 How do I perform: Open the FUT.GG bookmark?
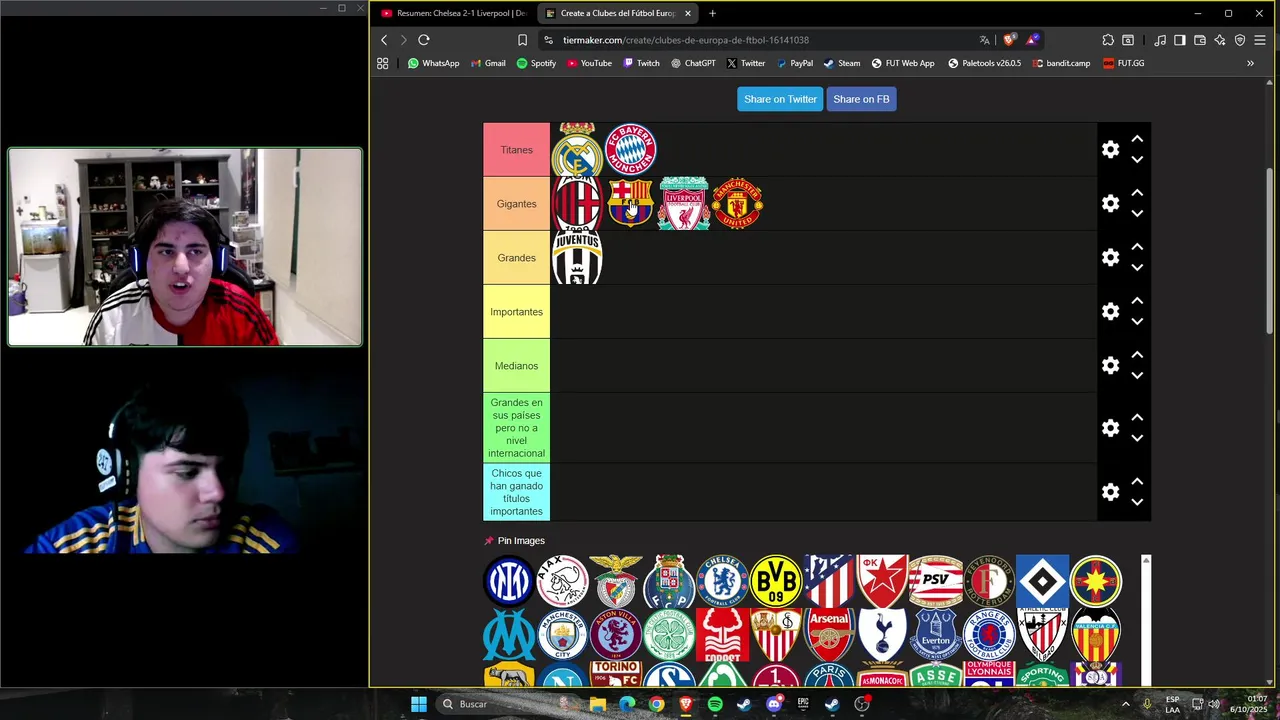point(1123,63)
